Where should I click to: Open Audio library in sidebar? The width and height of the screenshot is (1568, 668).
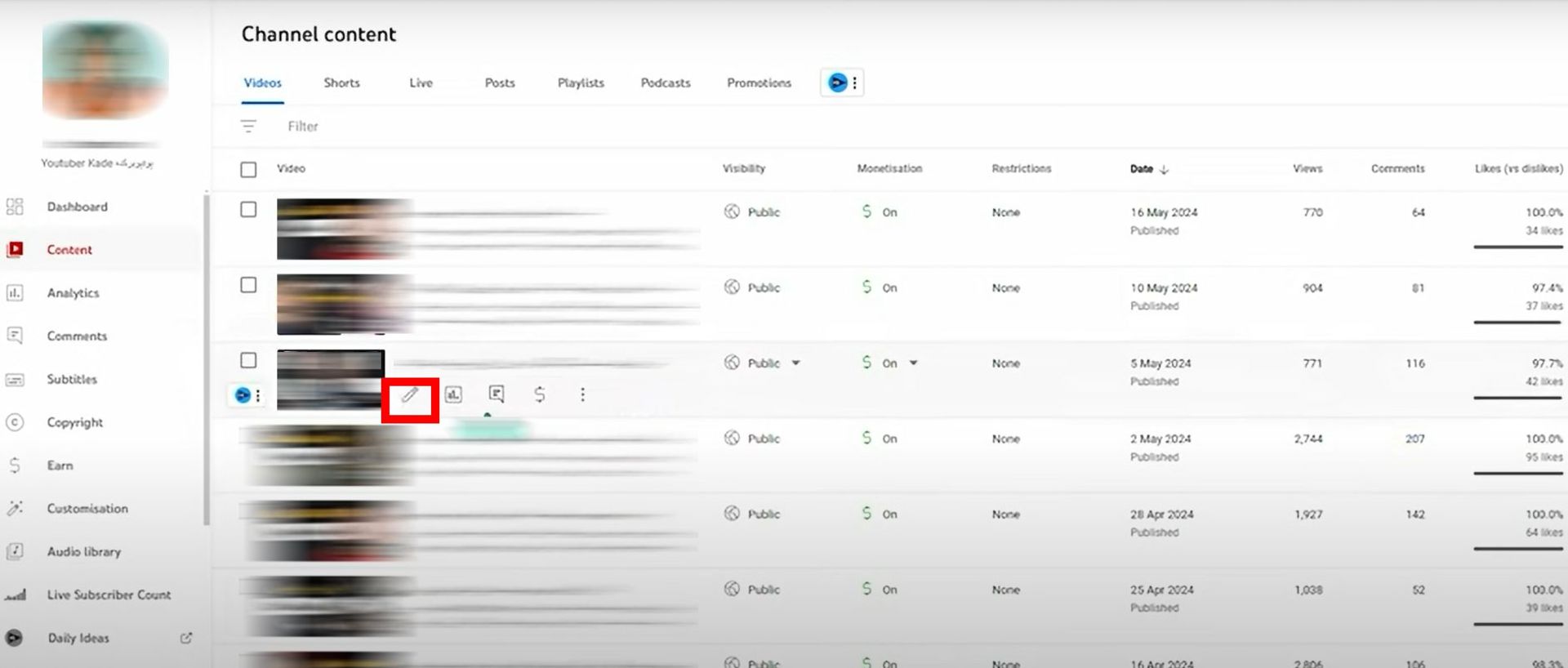coord(83,552)
